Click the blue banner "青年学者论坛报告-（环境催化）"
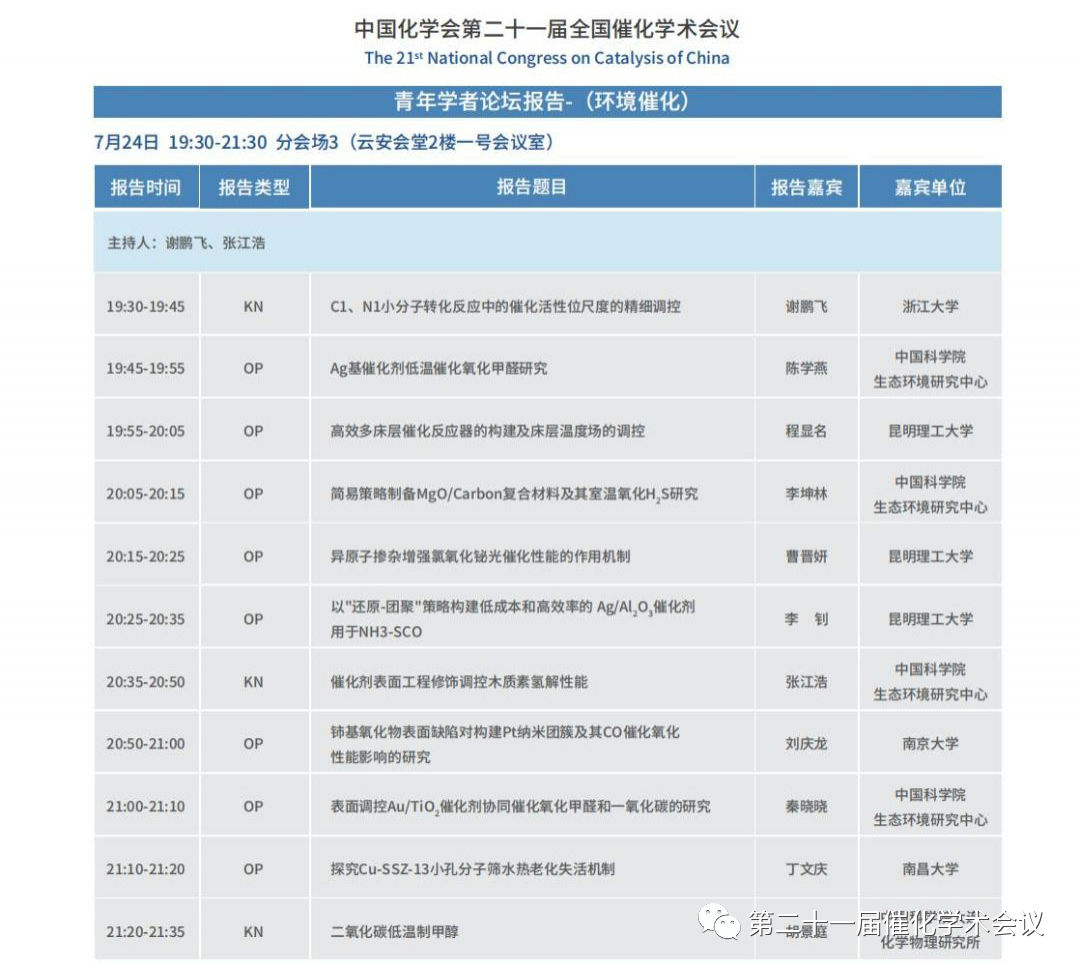The height and width of the screenshot is (972, 1080). [548, 102]
